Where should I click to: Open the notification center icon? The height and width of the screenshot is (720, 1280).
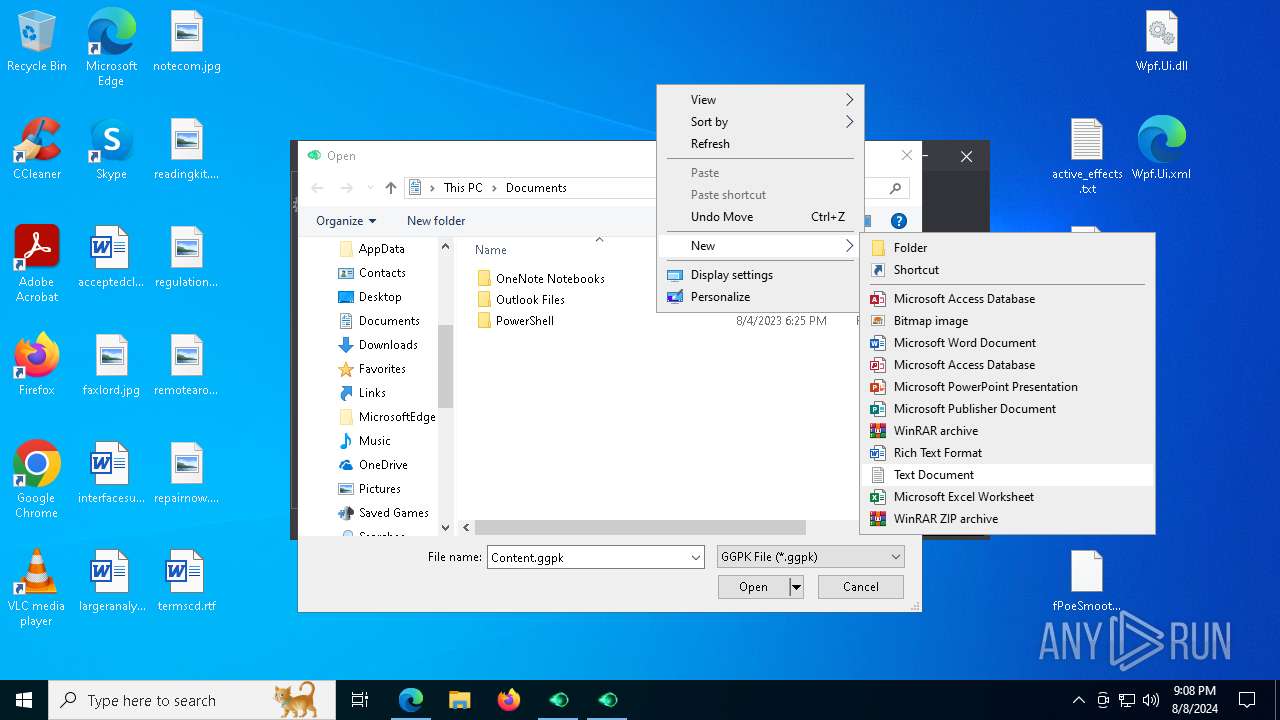pos(1247,700)
